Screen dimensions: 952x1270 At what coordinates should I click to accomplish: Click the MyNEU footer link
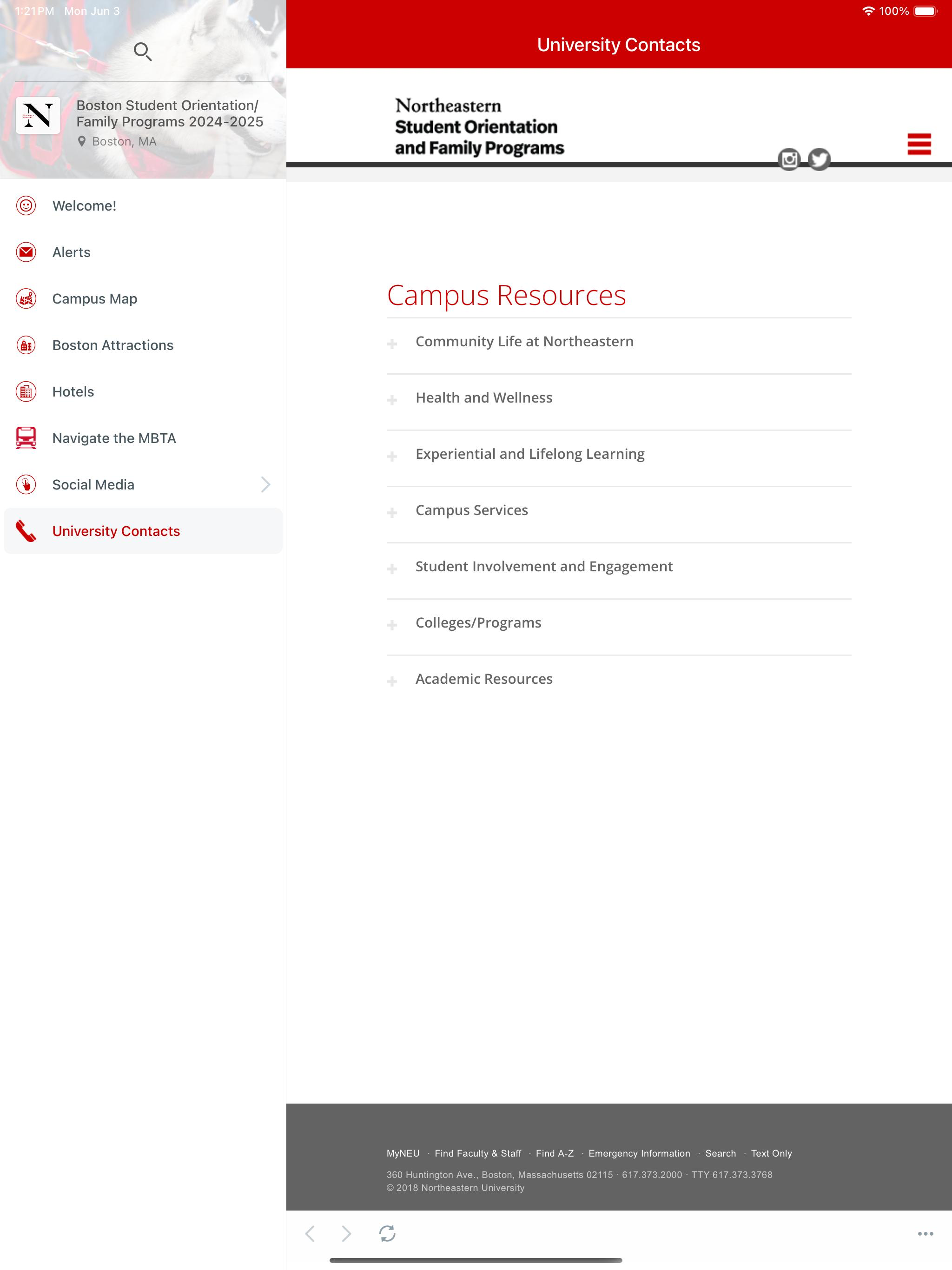(403, 1153)
